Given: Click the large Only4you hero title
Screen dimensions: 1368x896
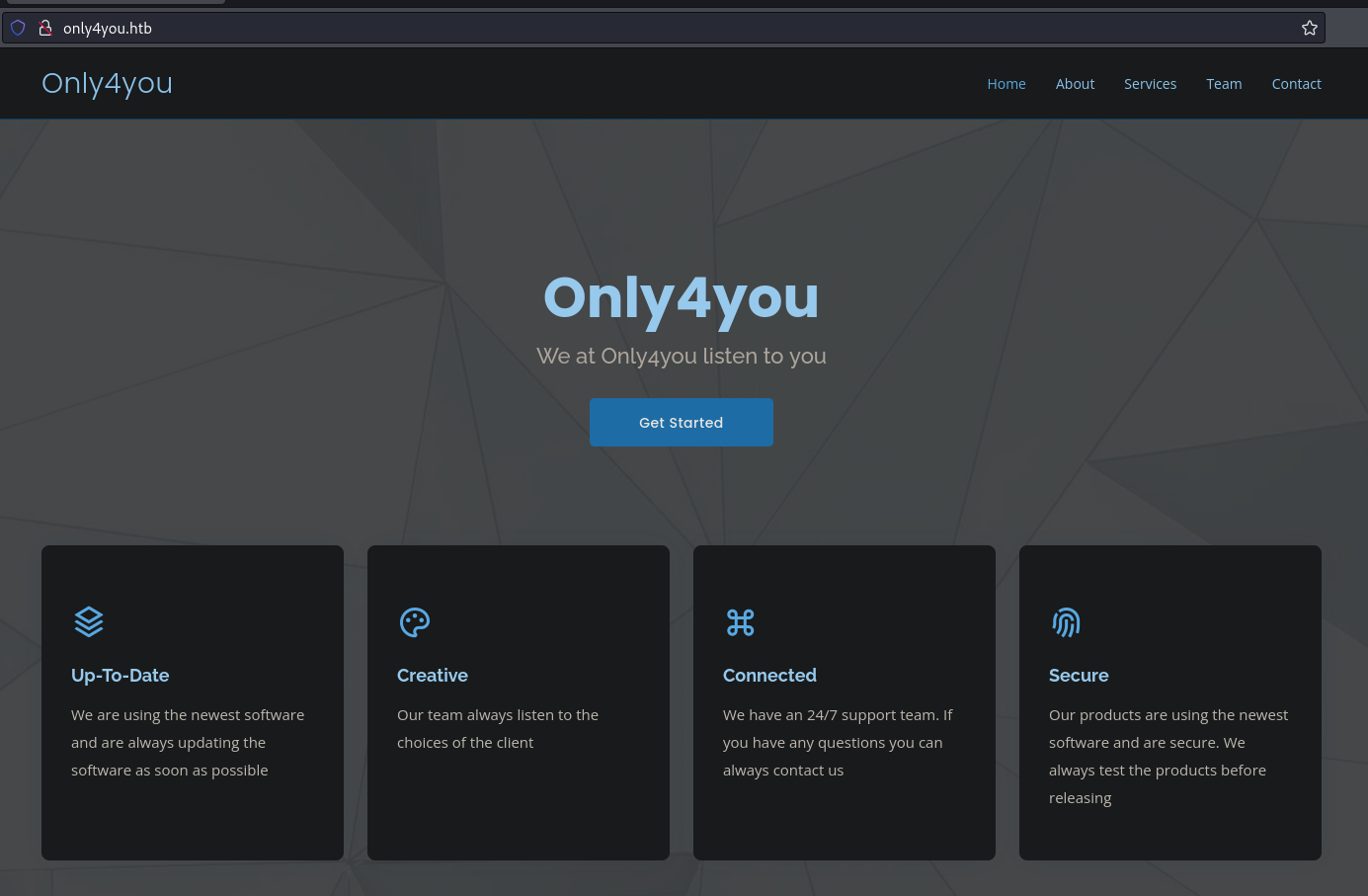Looking at the screenshot, I should (682, 297).
